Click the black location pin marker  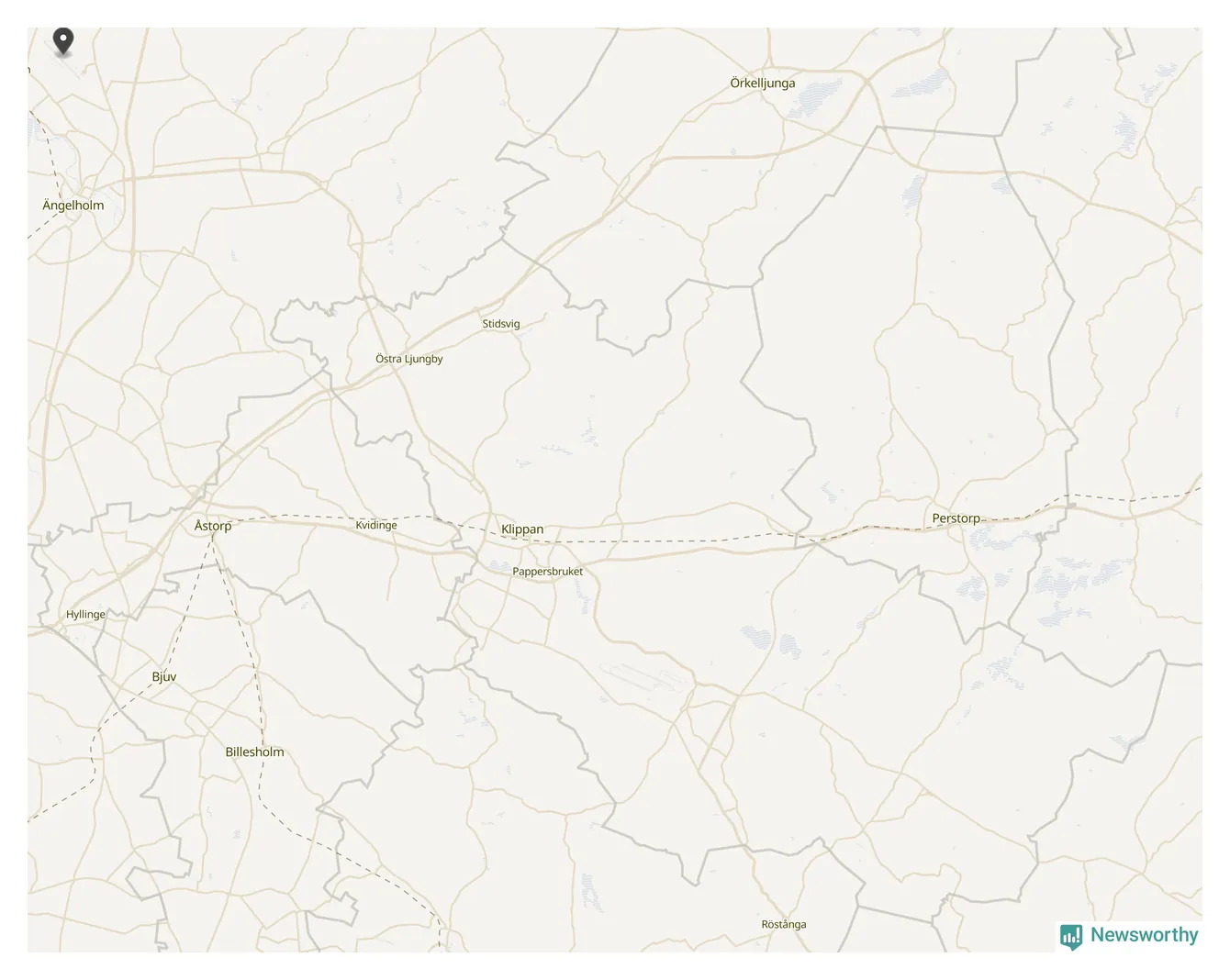(x=62, y=40)
